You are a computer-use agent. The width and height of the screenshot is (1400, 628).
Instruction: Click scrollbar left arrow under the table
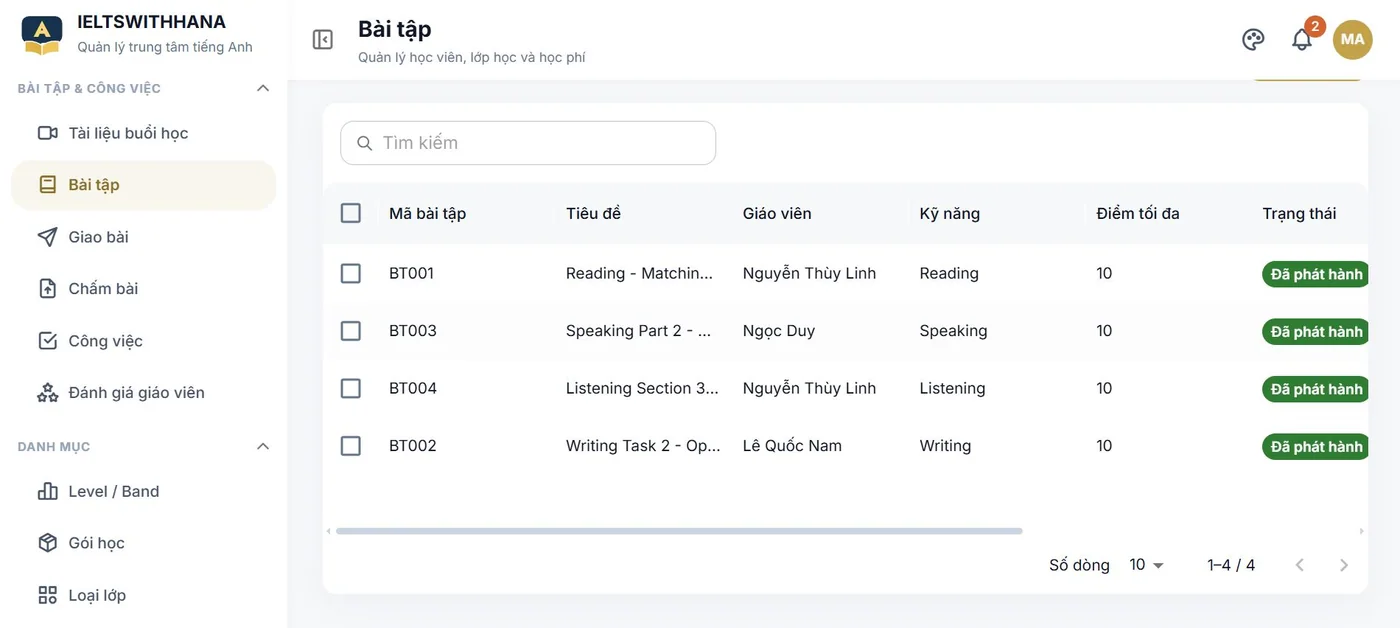tap(329, 531)
